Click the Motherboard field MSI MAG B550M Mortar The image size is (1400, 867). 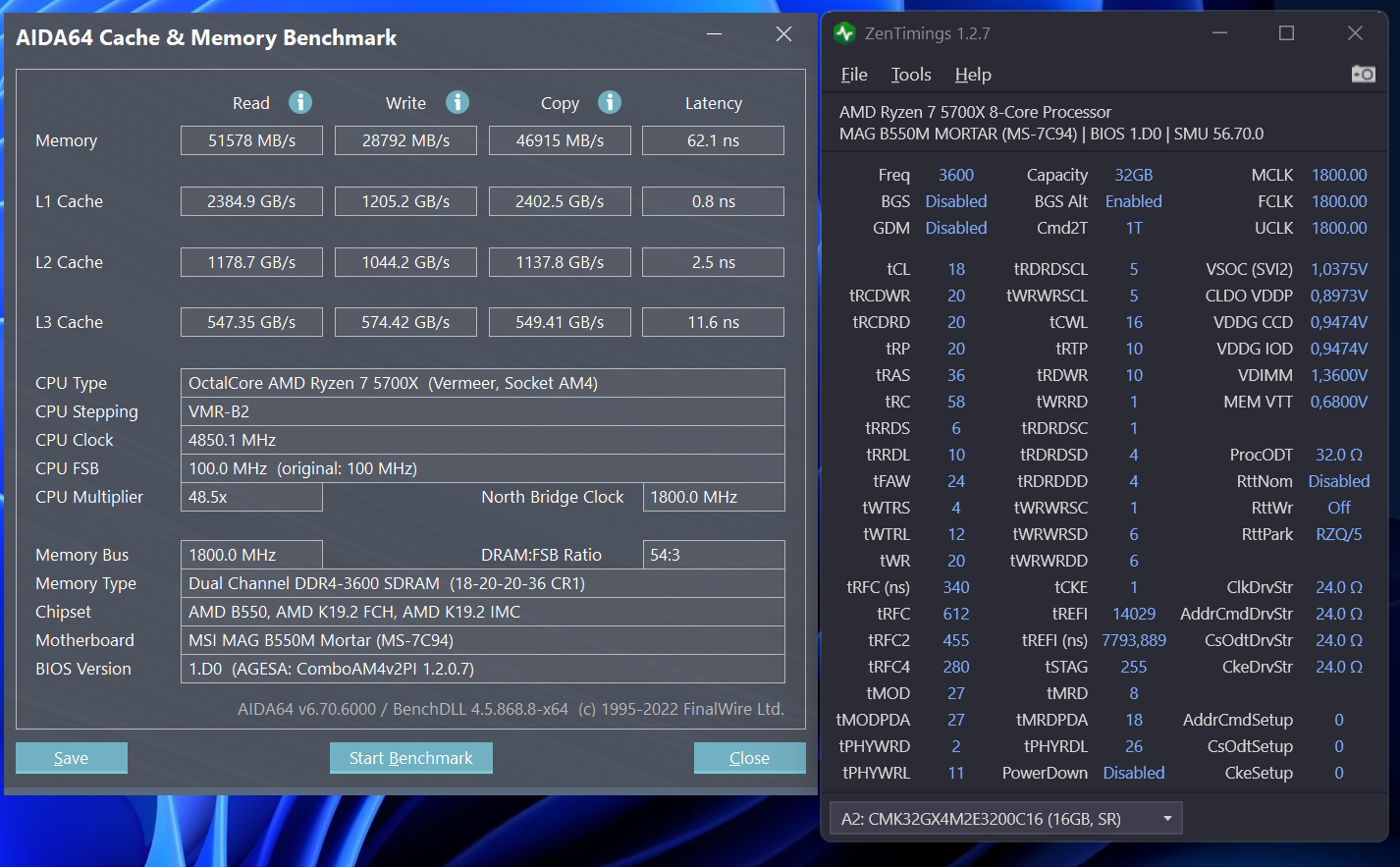click(x=483, y=640)
